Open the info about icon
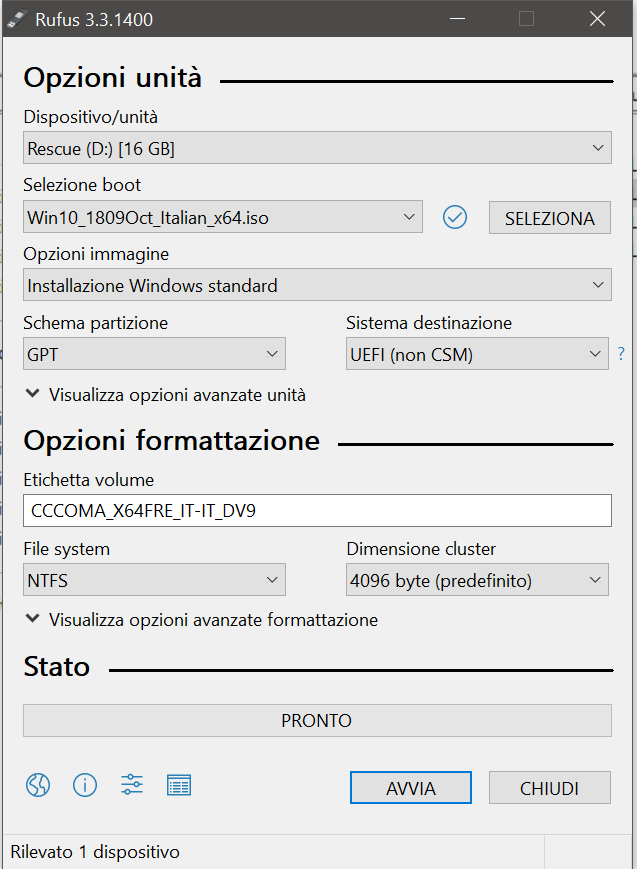The image size is (637, 869). point(85,785)
